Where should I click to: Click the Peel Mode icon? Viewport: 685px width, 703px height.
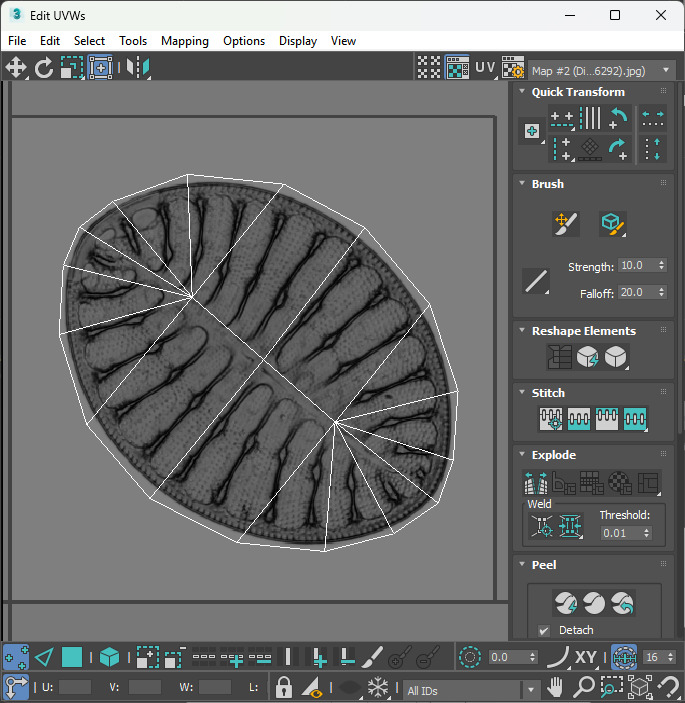click(x=594, y=603)
